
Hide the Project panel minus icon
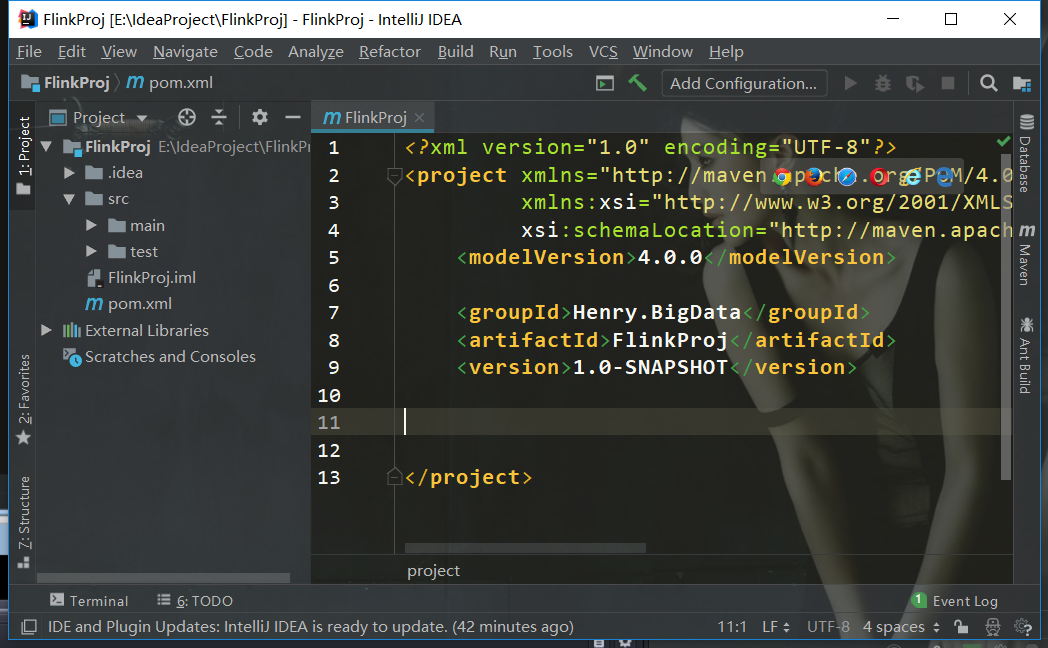pyautogui.click(x=293, y=118)
